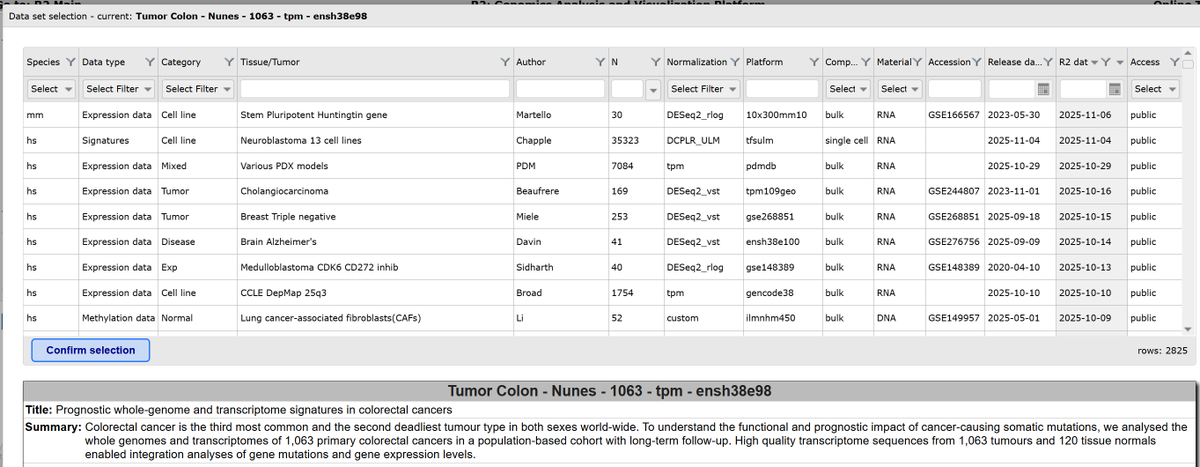
Task: Open the Platform column filter icon
Action: [815, 62]
